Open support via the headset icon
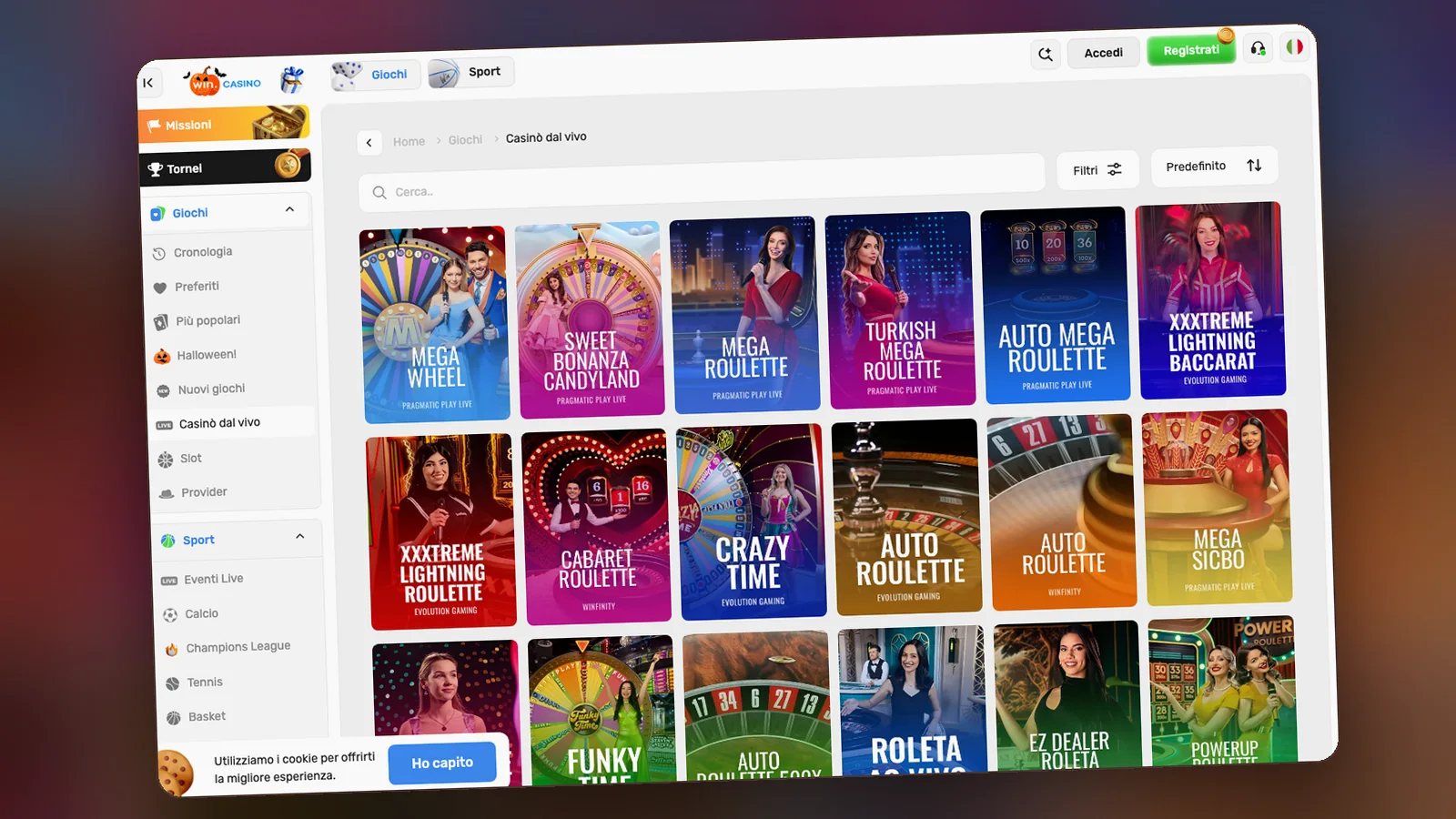1456x819 pixels. pos(1258,48)
